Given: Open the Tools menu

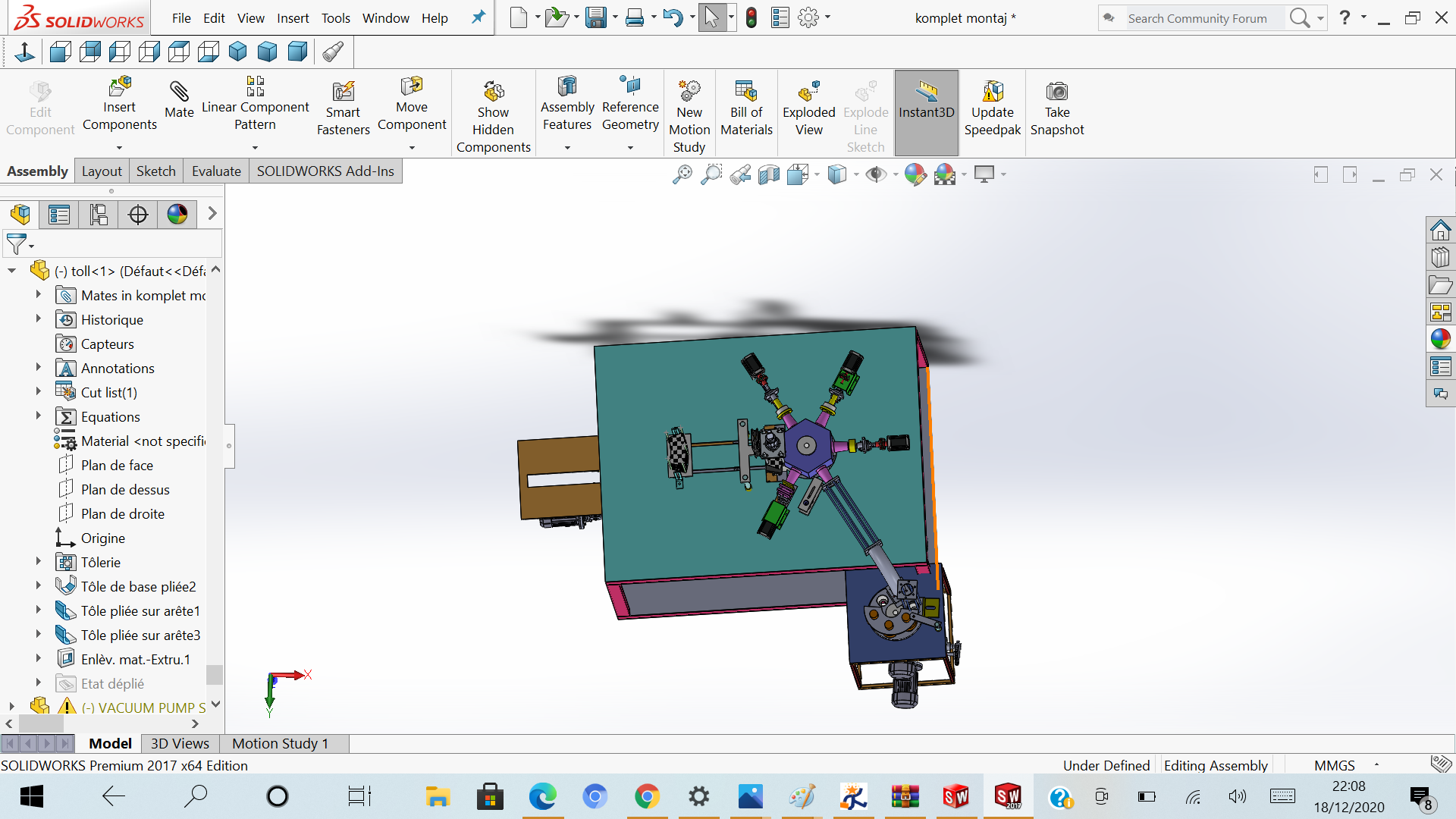Looking at the screenshot, I should (x=335, y=18).
